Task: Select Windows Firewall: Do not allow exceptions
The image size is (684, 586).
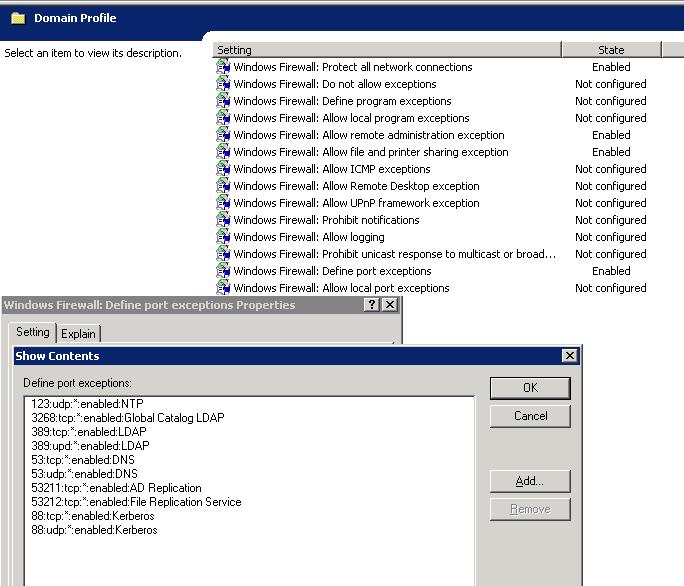Action: click(x=335, y=84)
